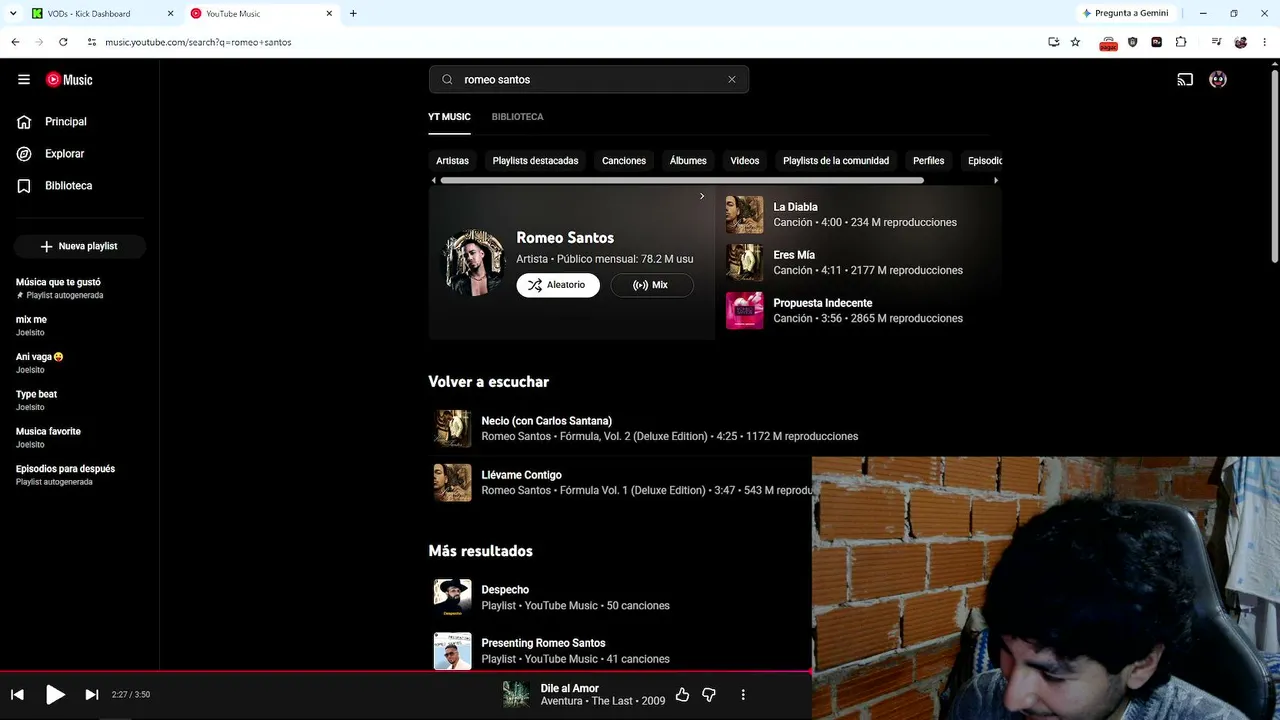Open Dile al Amor album art in player

[x=516, y=695]
